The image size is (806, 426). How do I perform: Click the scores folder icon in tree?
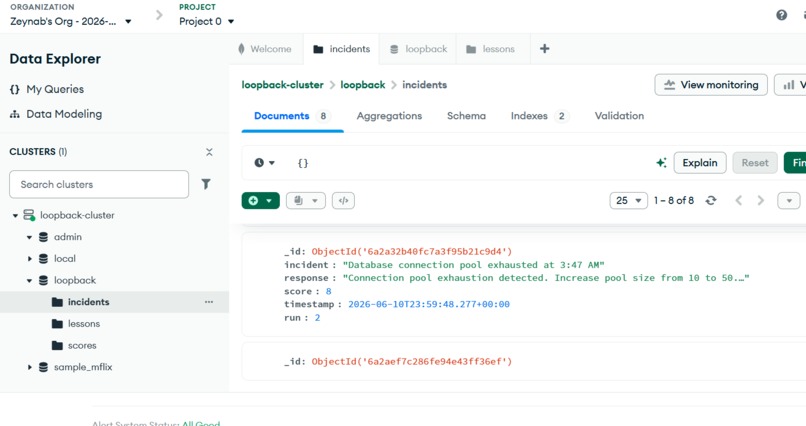click(57, 345)
